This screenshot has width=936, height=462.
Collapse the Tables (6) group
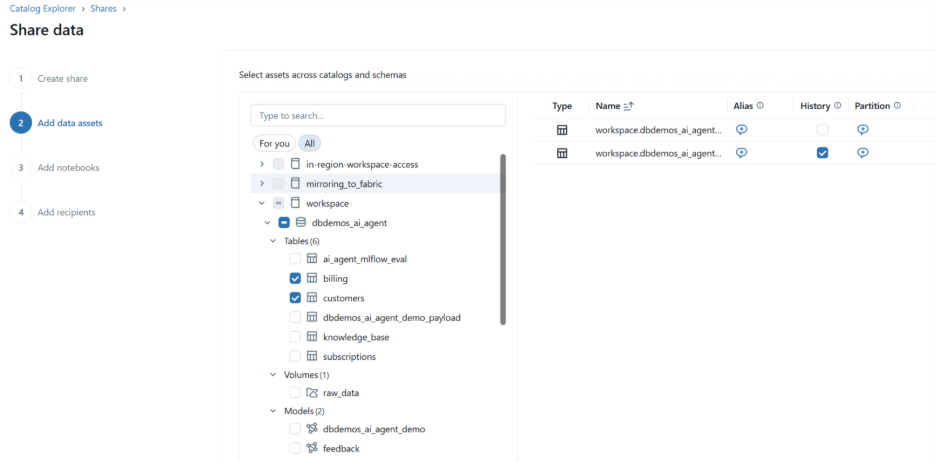tap(273, 241)
